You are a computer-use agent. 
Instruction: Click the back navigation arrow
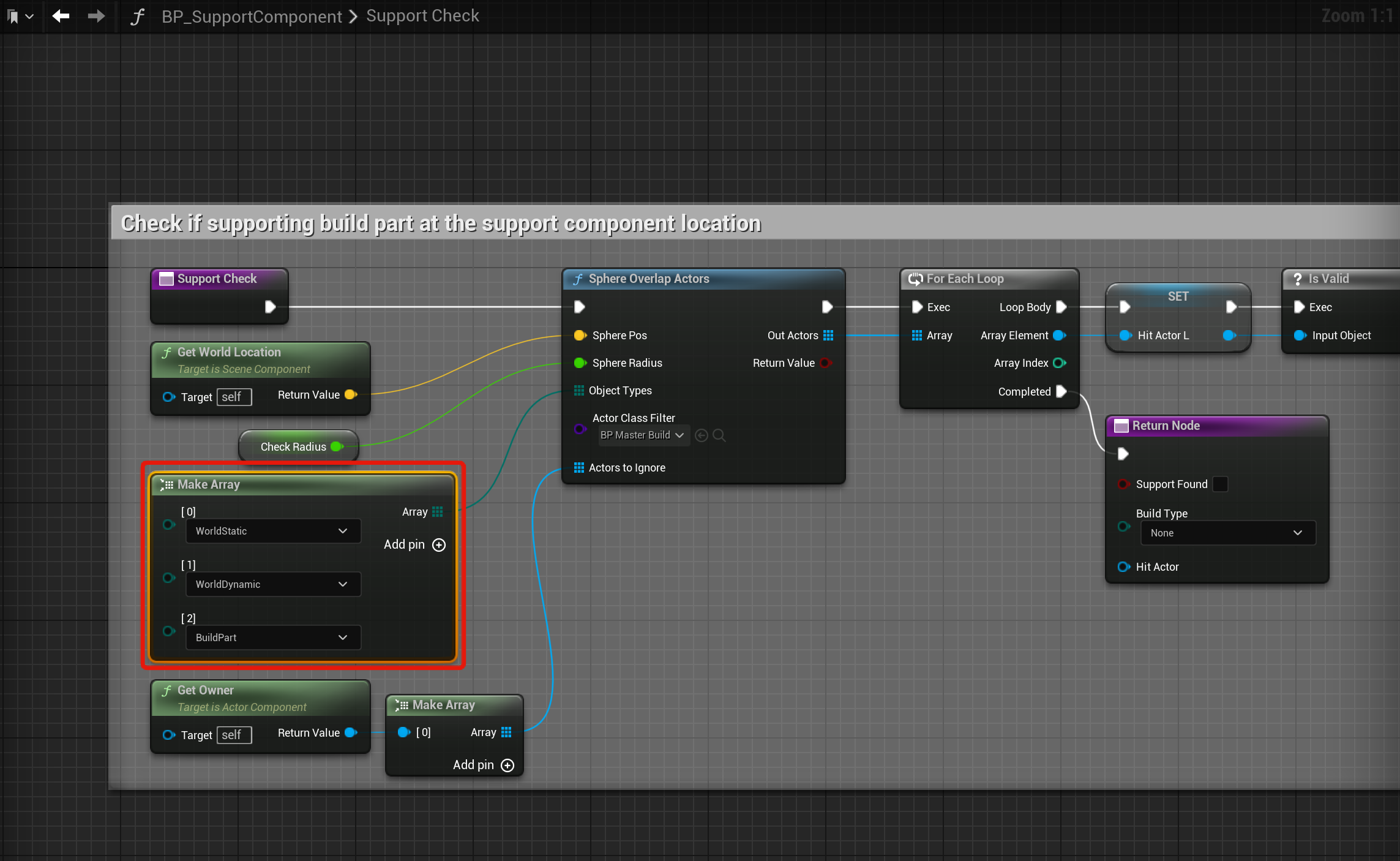tap(61, 16)
